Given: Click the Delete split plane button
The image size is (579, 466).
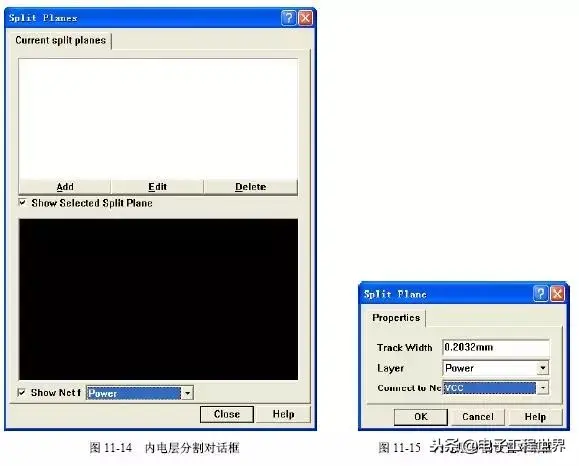Looking at the screenshot, I should coord(250,187).
